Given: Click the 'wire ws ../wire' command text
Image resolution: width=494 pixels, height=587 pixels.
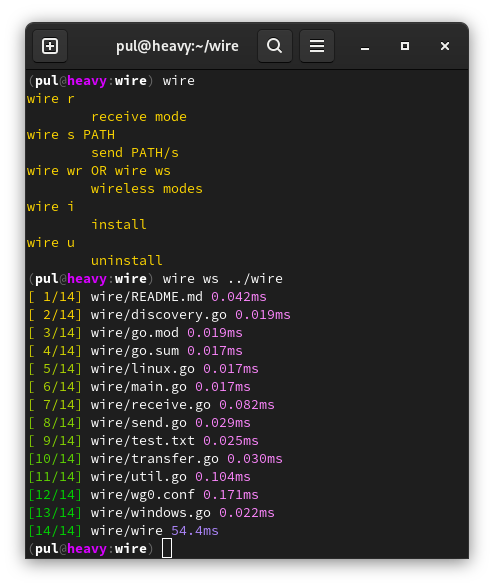Looking at the screenshot, I should [222, 279].
